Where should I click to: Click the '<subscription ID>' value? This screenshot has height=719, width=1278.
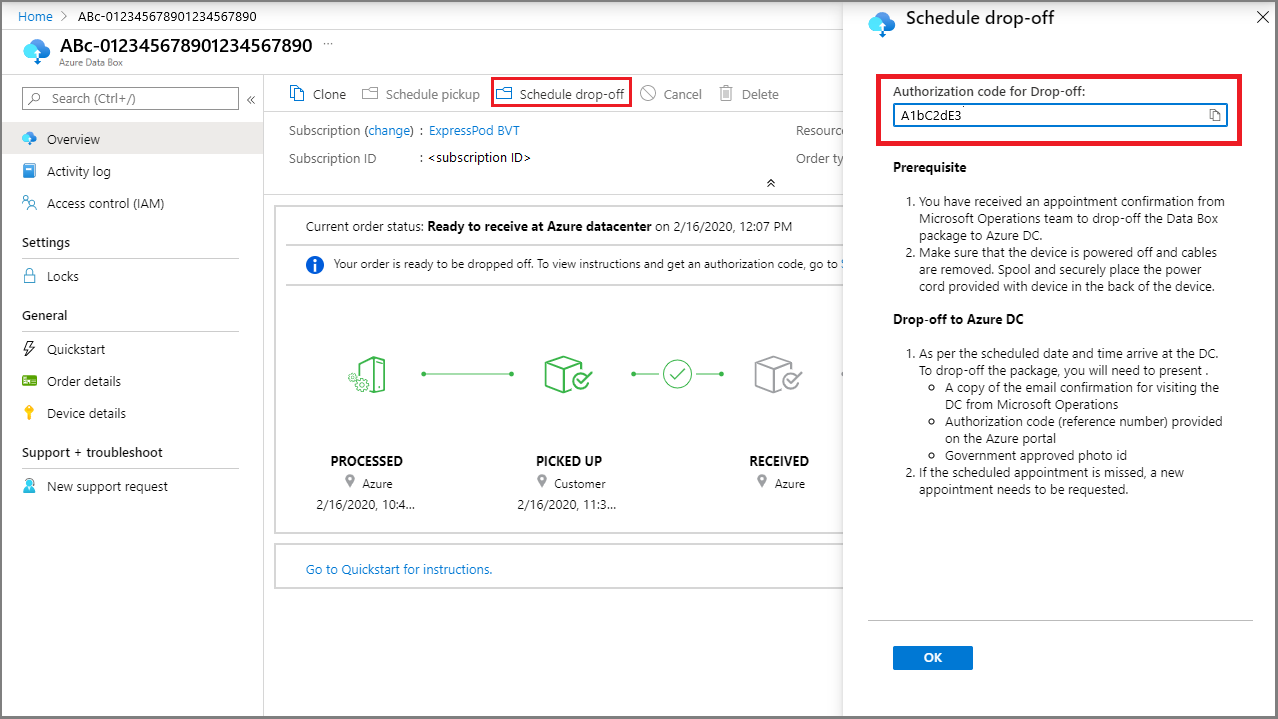coord(479,158)
